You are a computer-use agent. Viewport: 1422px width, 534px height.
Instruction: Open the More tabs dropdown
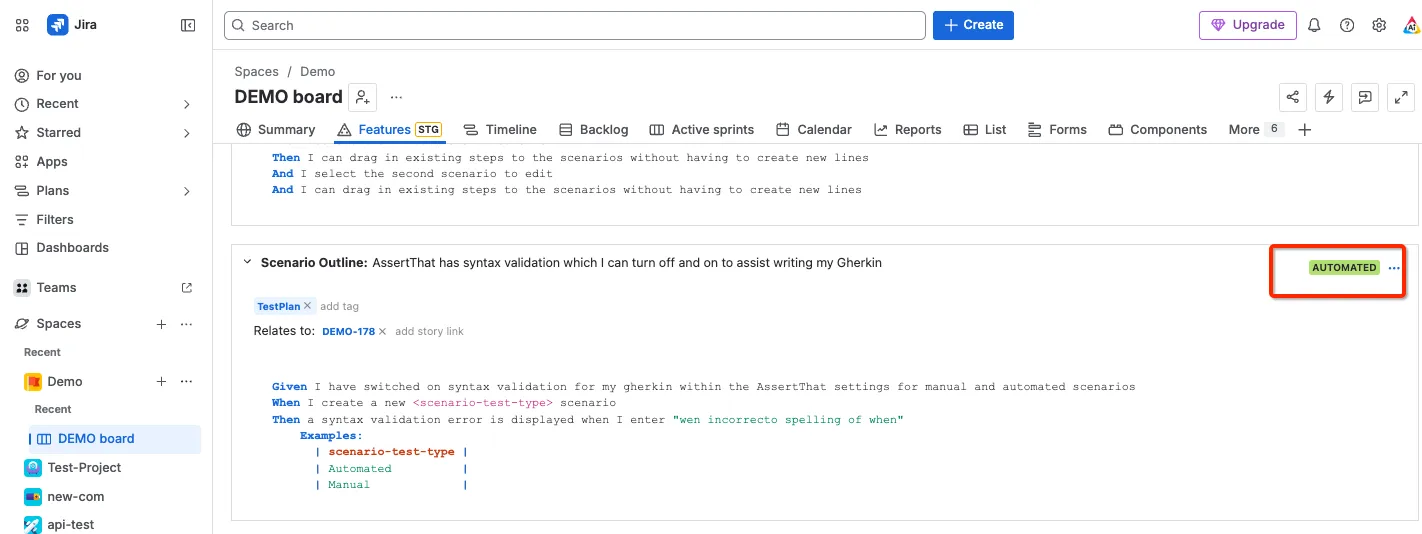point(1255,129)
